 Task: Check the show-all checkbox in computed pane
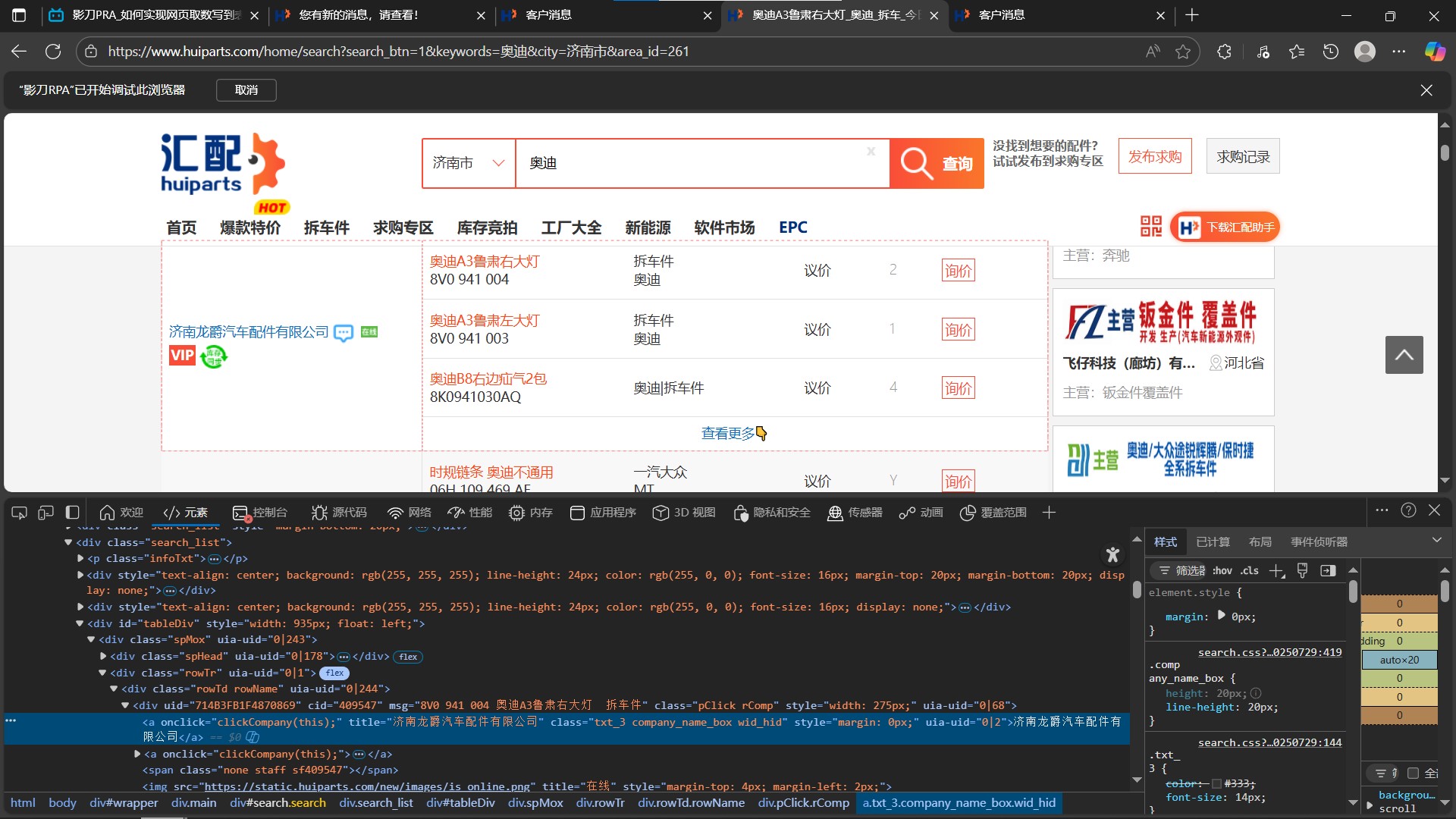coord(1413,773)
